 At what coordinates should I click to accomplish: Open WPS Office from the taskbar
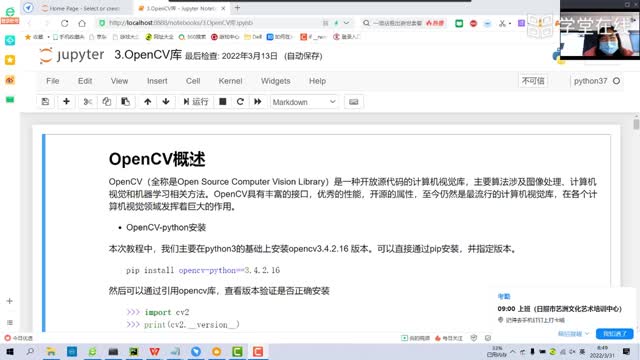point(154,351)
